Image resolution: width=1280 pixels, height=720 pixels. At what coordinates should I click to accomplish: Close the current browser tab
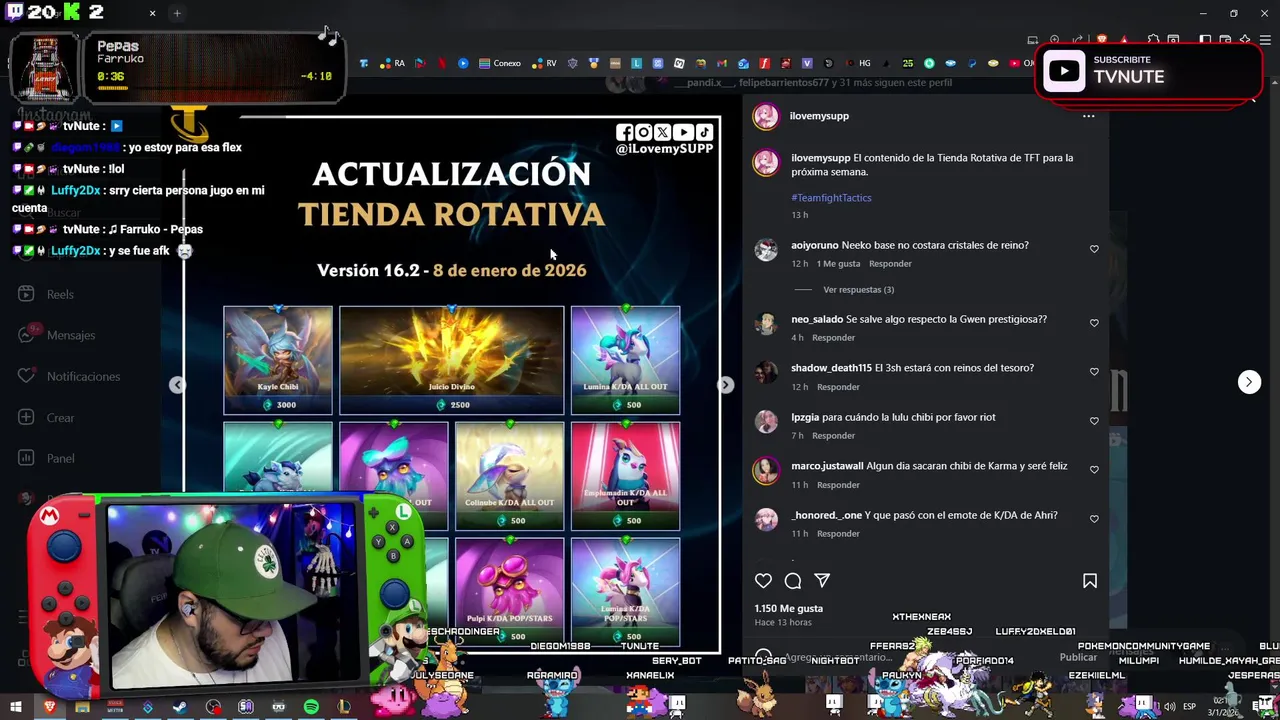[x=152, y=13]
